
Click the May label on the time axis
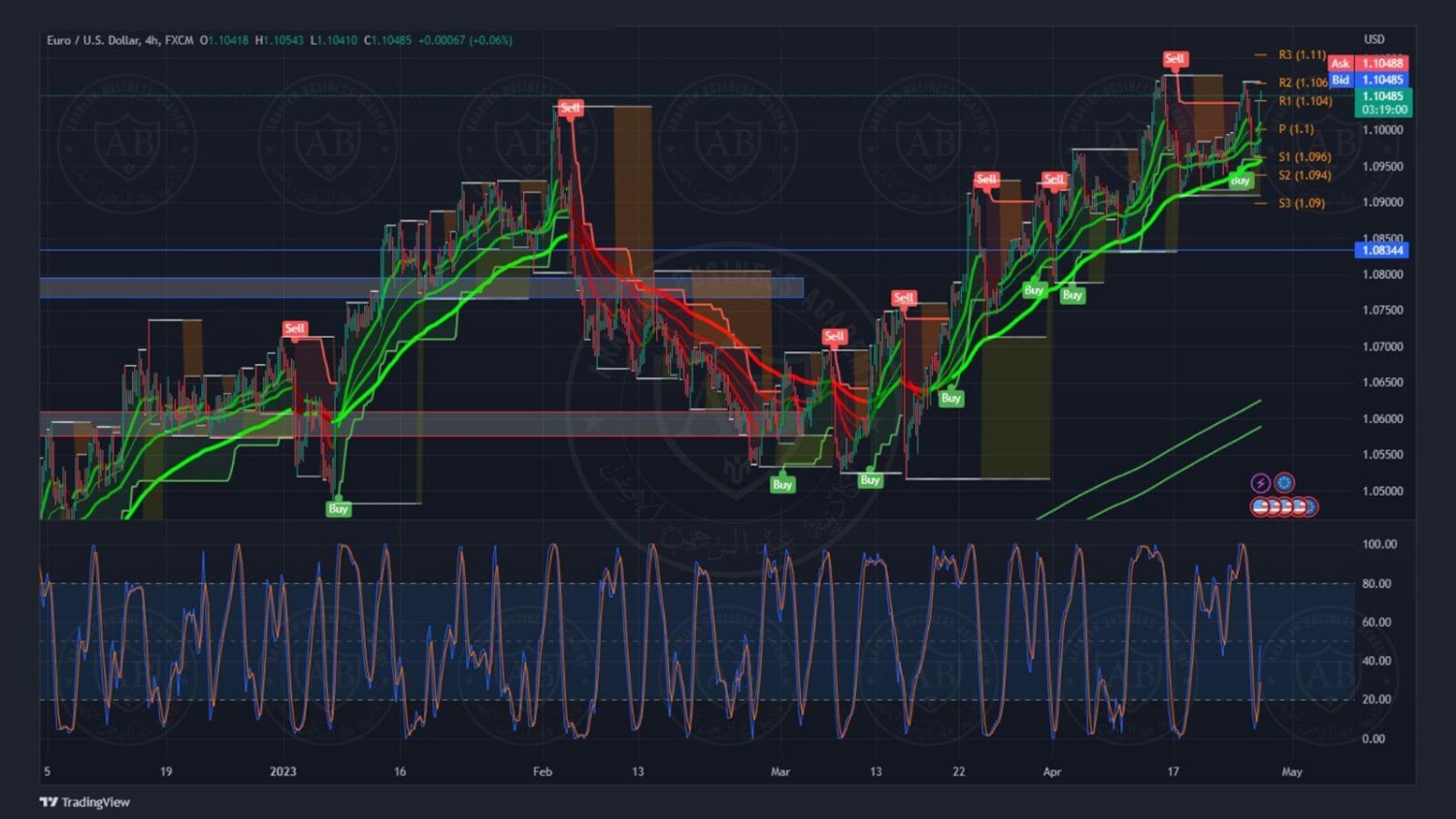click(1291, 772)
